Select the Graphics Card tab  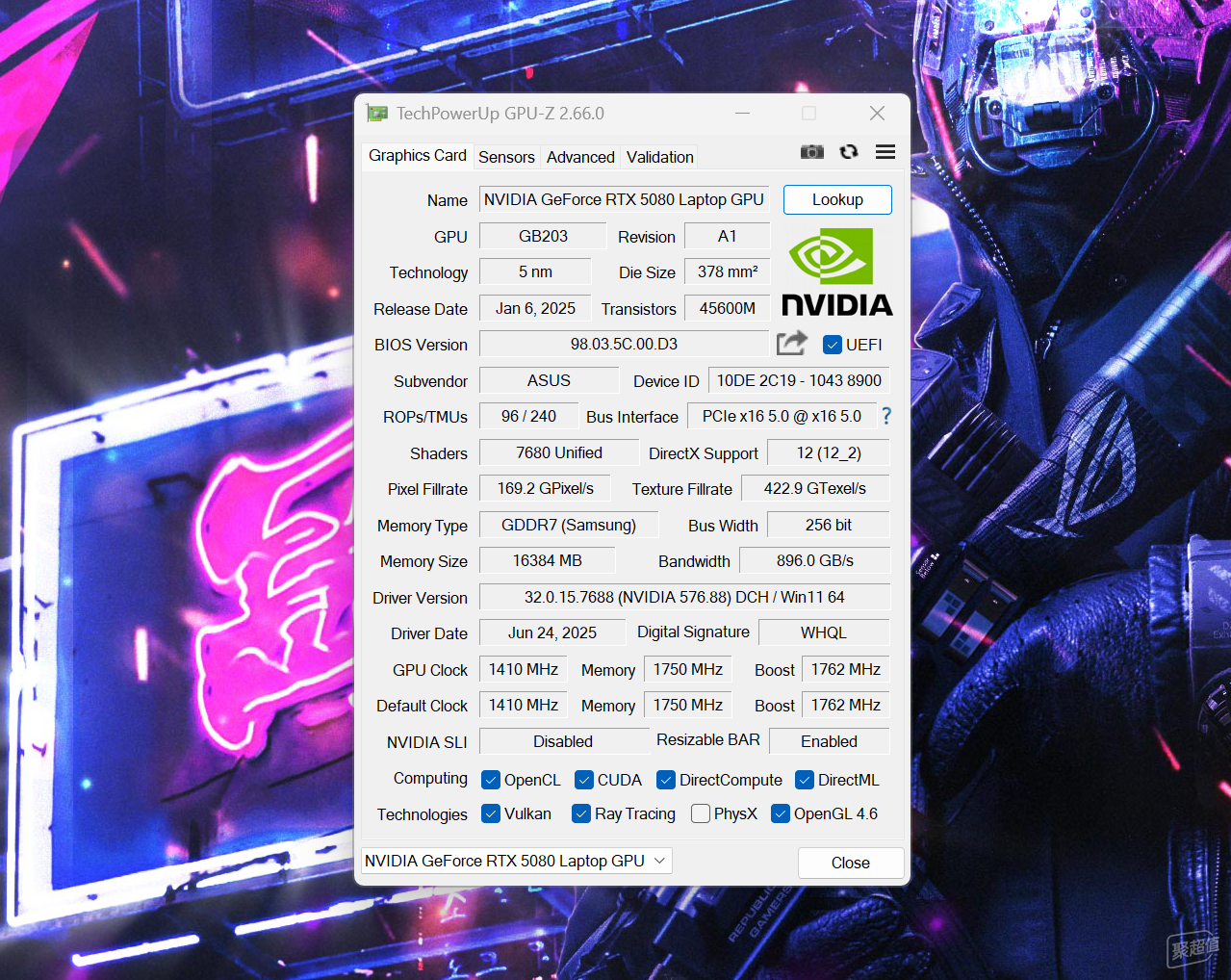coord(418,156)
